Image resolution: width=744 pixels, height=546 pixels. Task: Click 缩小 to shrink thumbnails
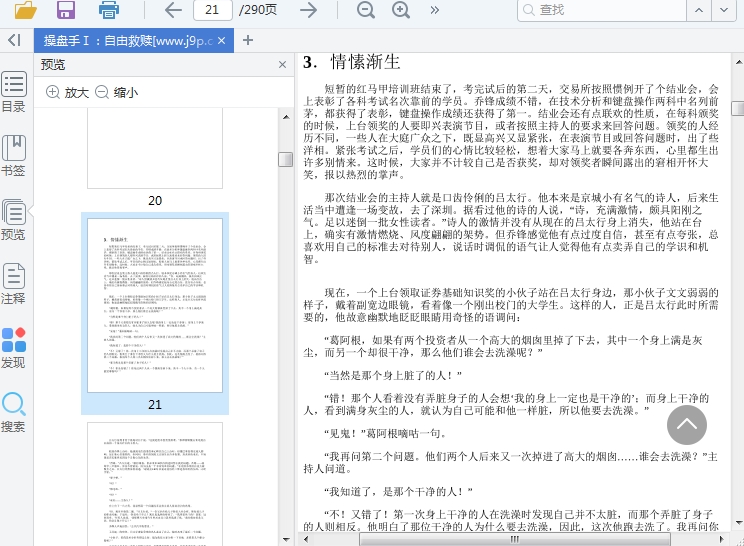117,93
